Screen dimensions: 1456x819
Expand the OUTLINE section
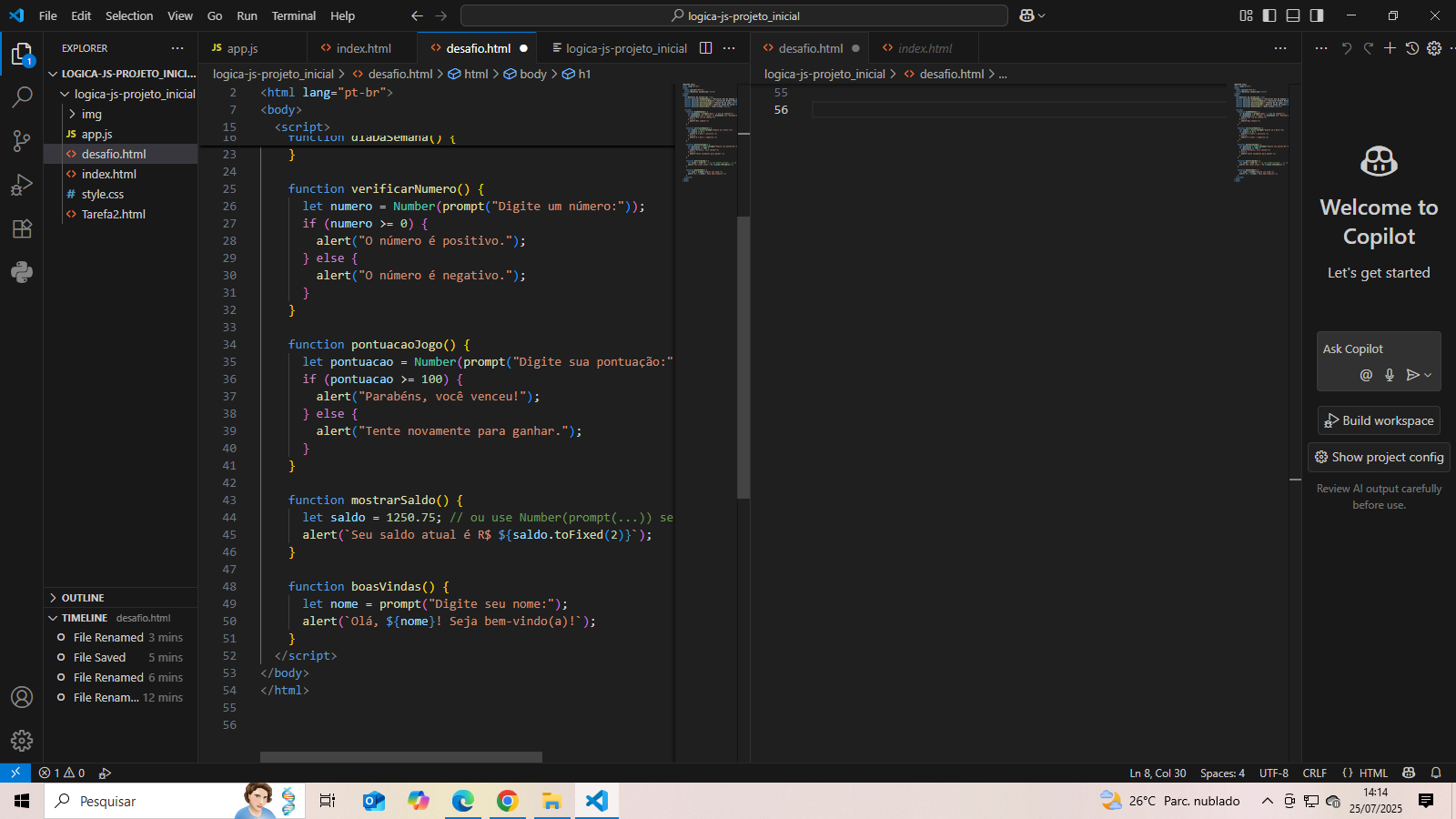tap(120, 598)
